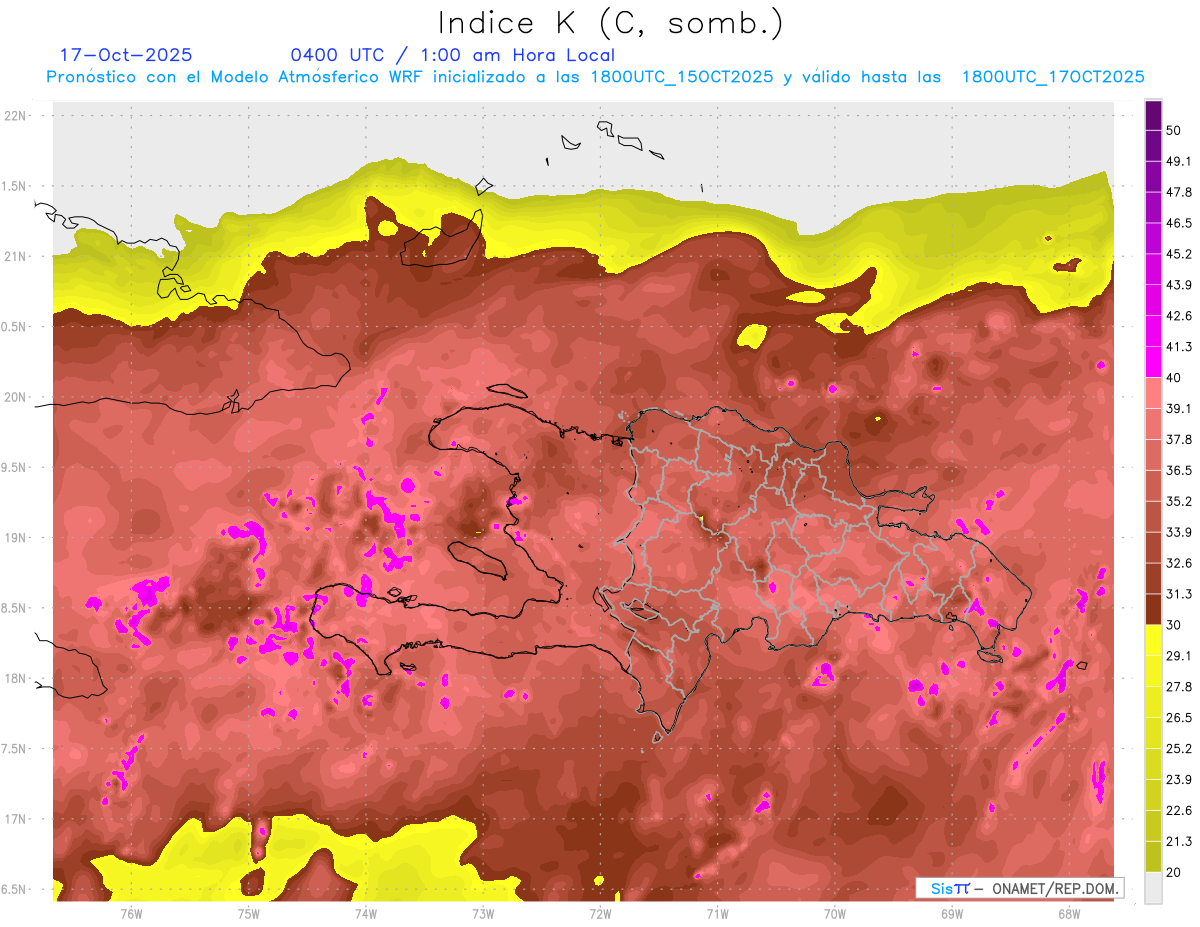Click the "Indice K (C, somb.)" chart title

[610, 22]
